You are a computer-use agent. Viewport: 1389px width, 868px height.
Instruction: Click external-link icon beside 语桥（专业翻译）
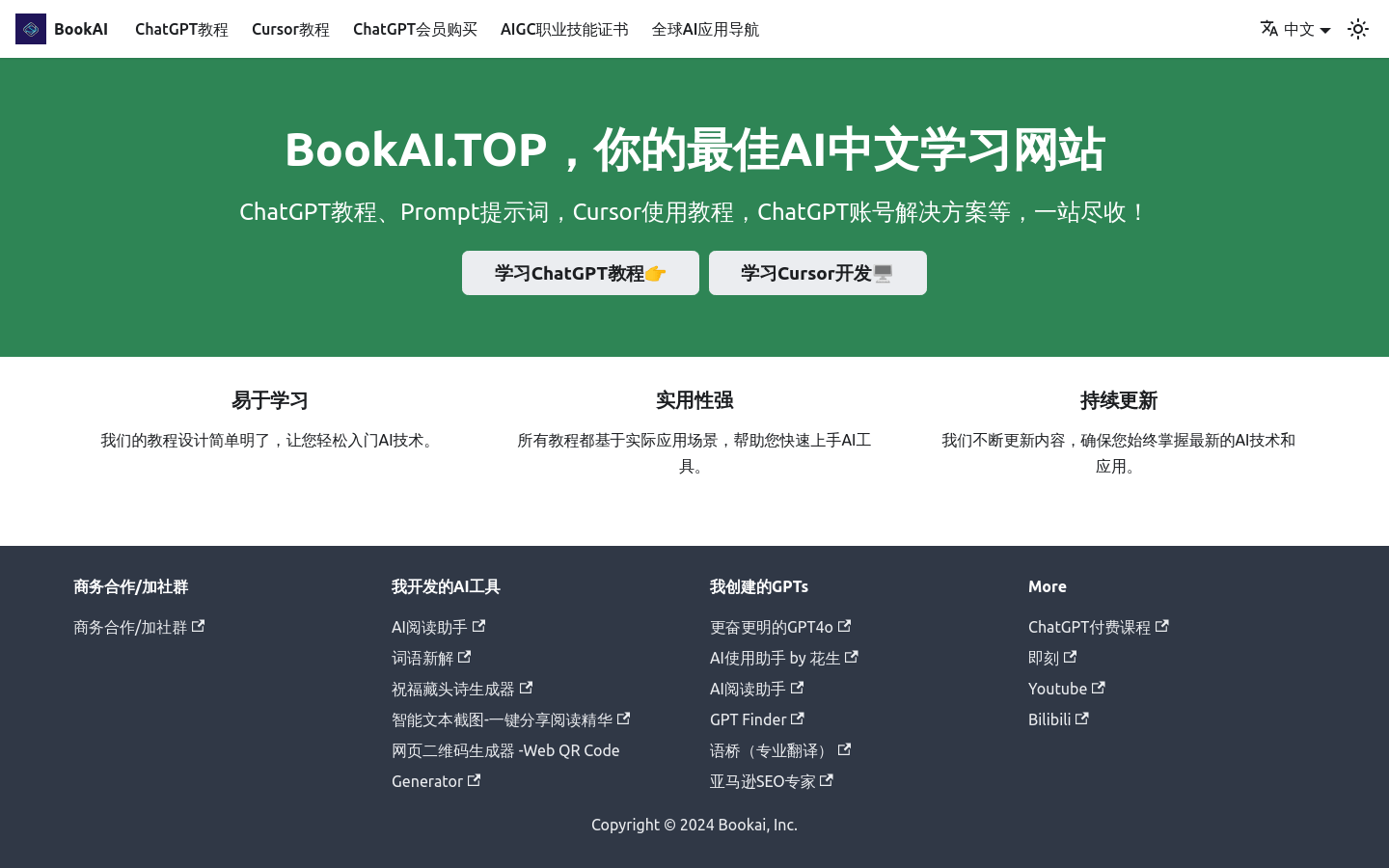coord(844,749)
